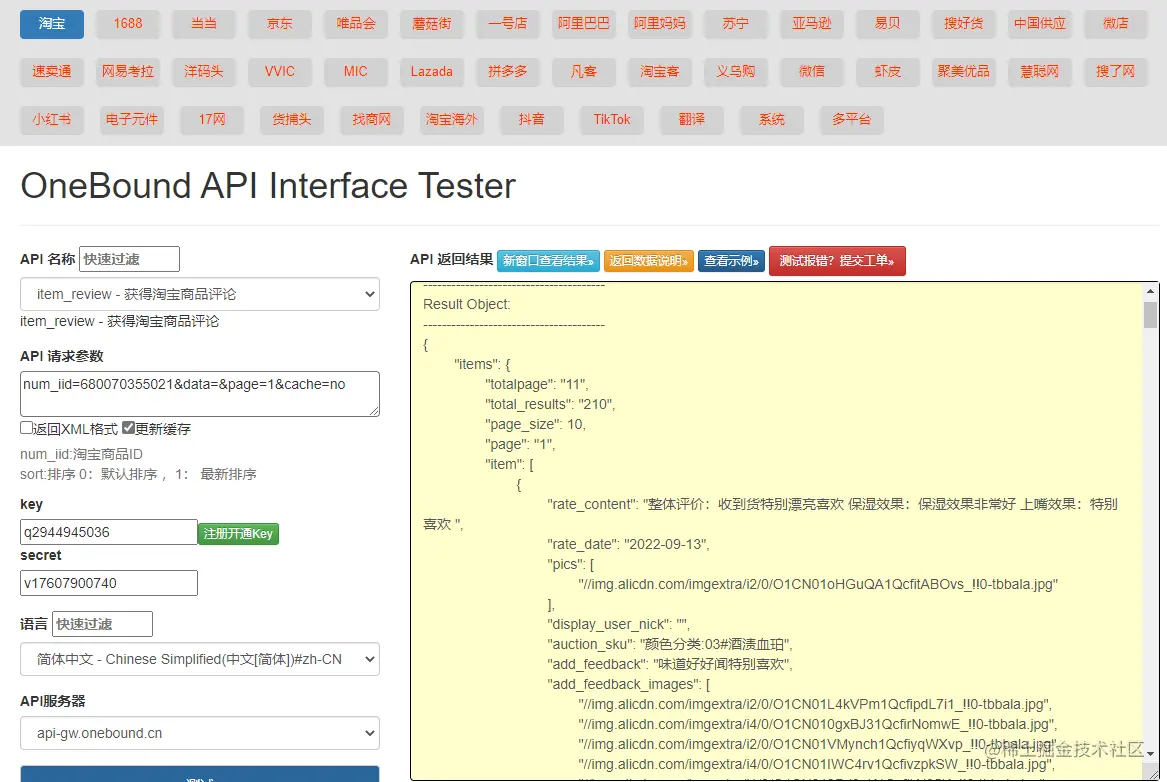Focus the 语言 quick filter field
This screenshot has width=1167, height=782.
pos(103,624)
